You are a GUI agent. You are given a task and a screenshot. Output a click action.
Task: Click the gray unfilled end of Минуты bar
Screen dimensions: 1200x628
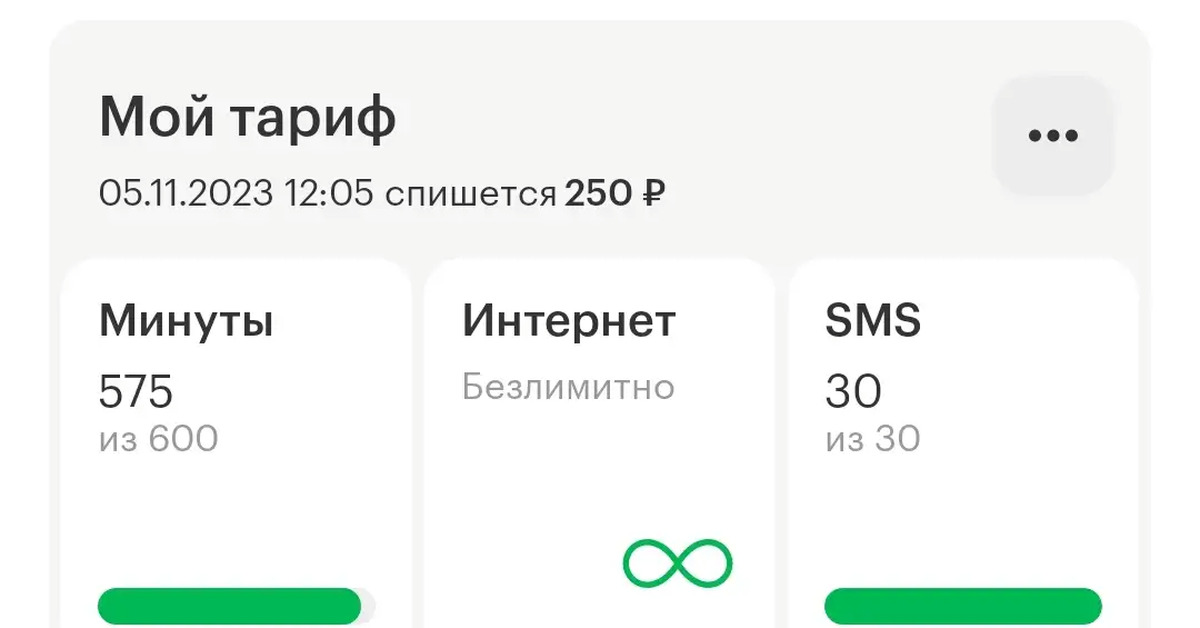pos(369,606)
